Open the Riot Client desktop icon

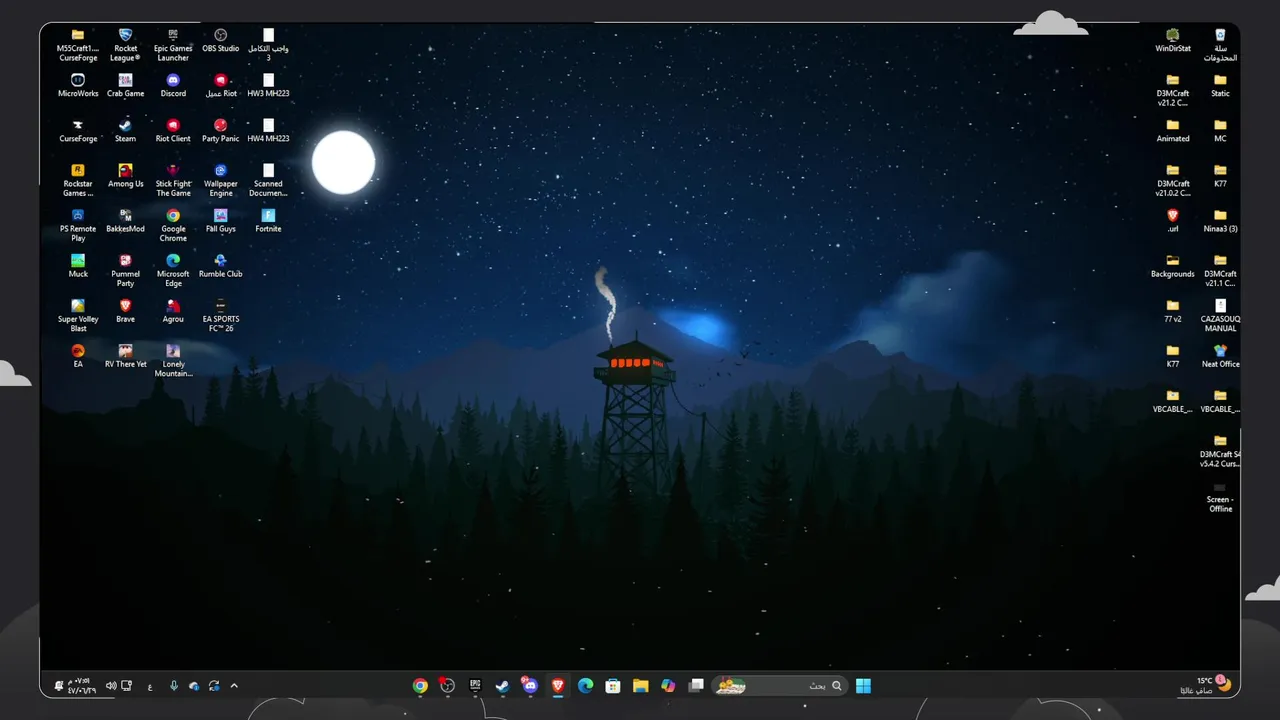point(173,131)
